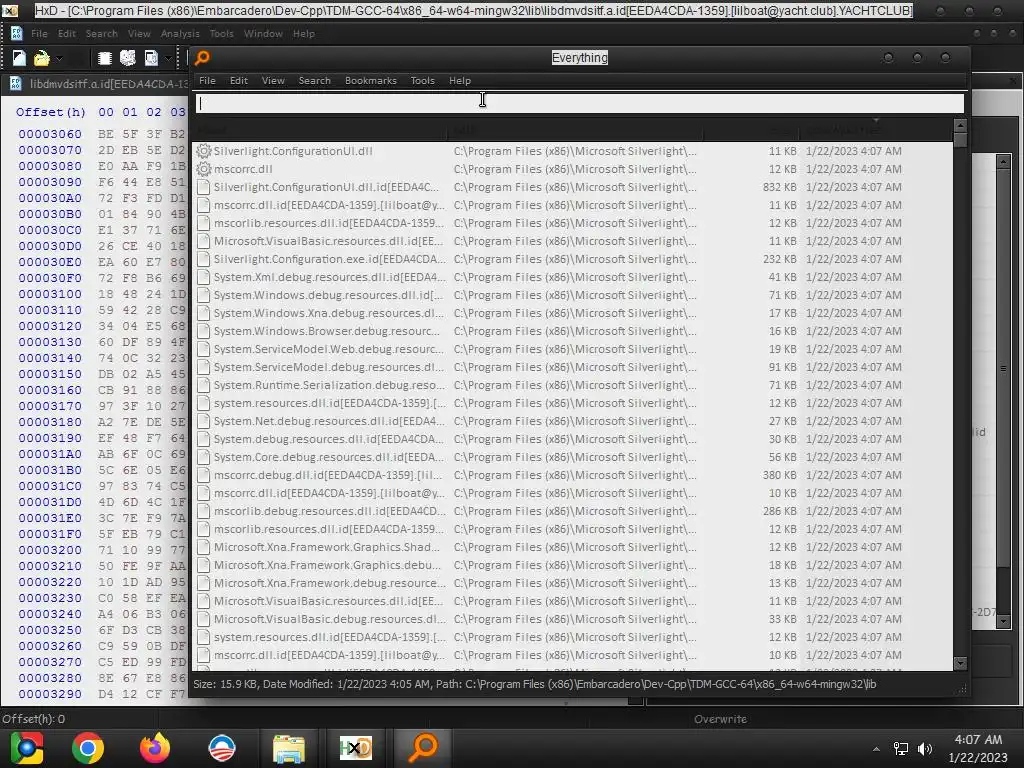1024x768 pixels.
Task: Click the volume speaker icon in system tray
Action: 925,749
